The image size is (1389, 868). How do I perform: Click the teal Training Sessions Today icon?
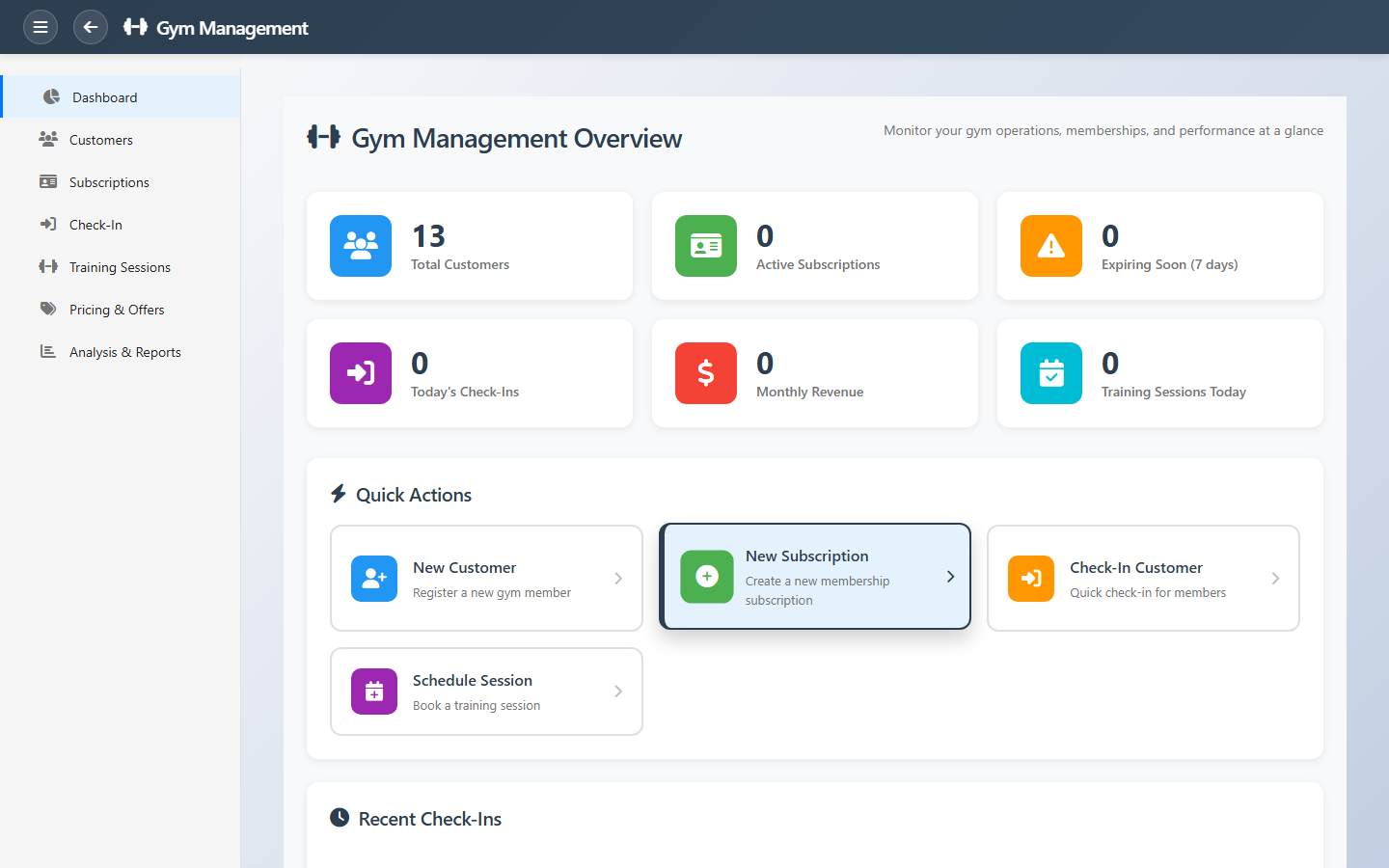(x=1051, y=373)
